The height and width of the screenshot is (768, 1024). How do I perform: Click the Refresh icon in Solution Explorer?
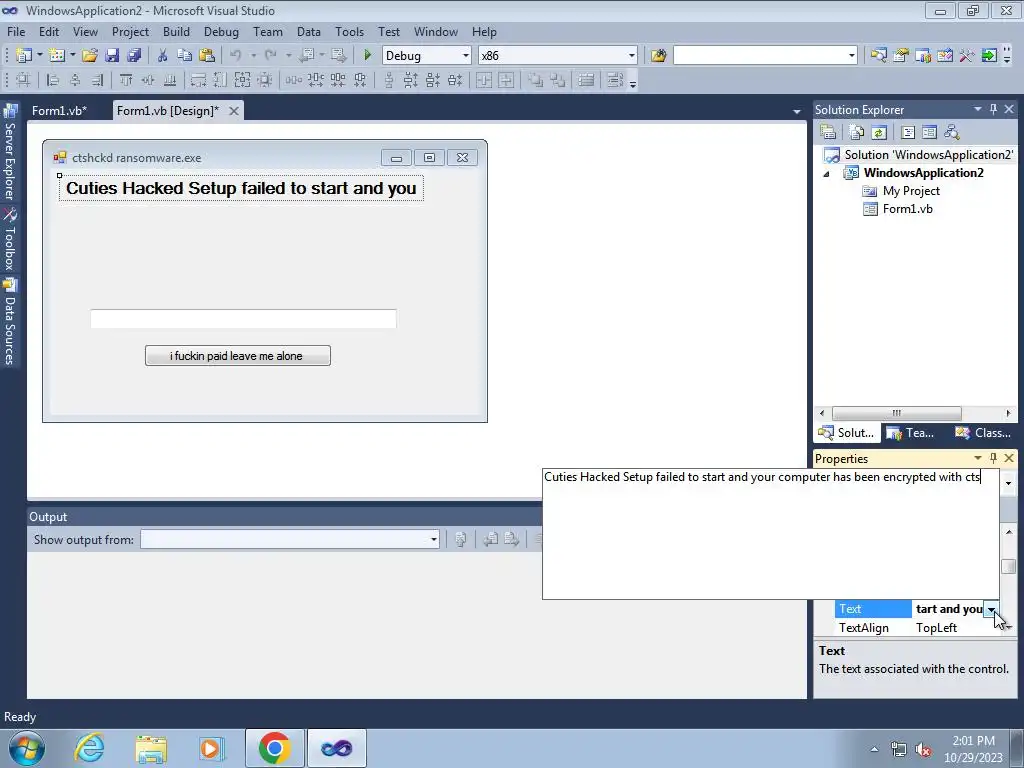pos(879,133)
